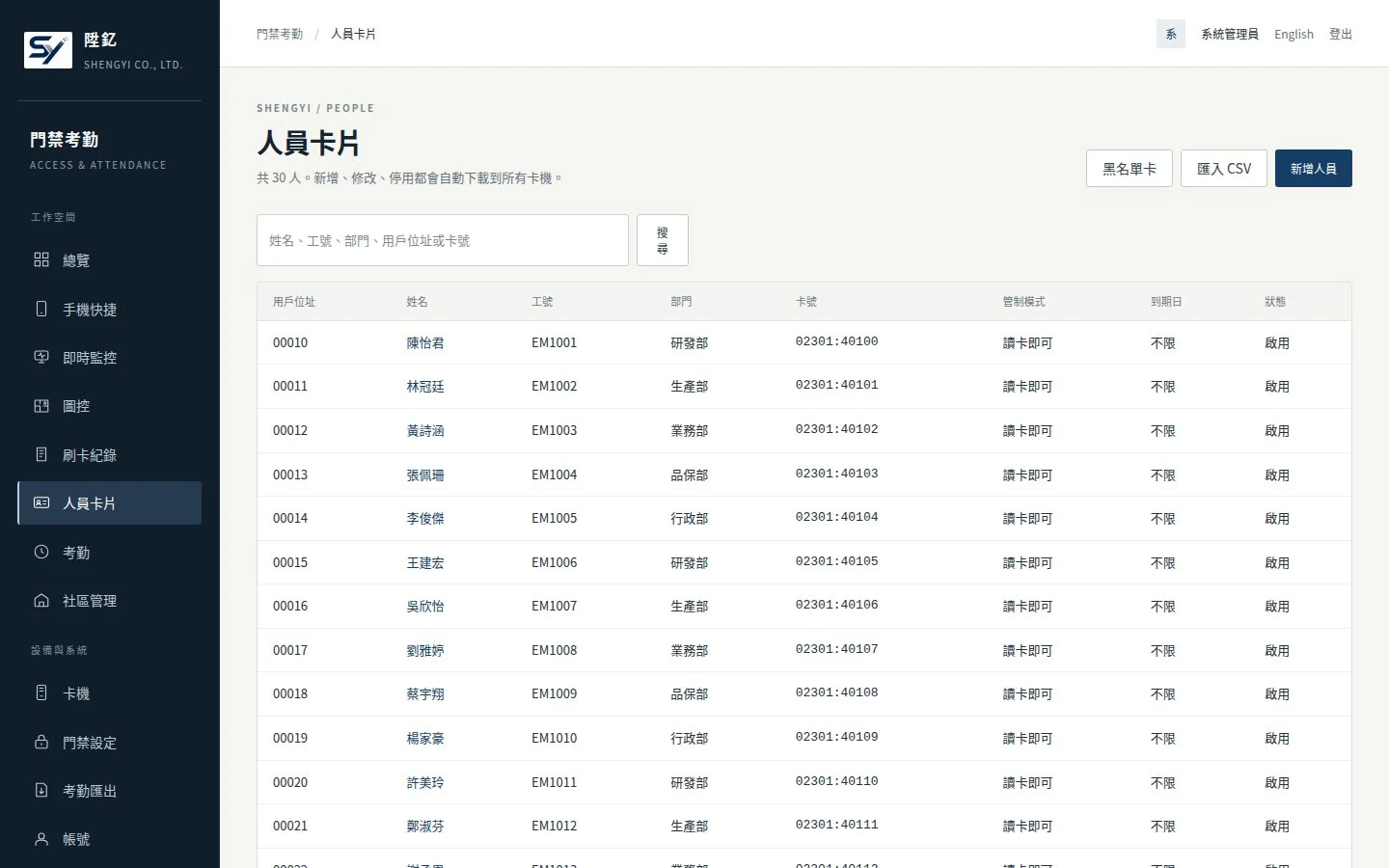Click the 門禁設定 lock icon
Screen dimensions: 1389x868
pos(41,742)
